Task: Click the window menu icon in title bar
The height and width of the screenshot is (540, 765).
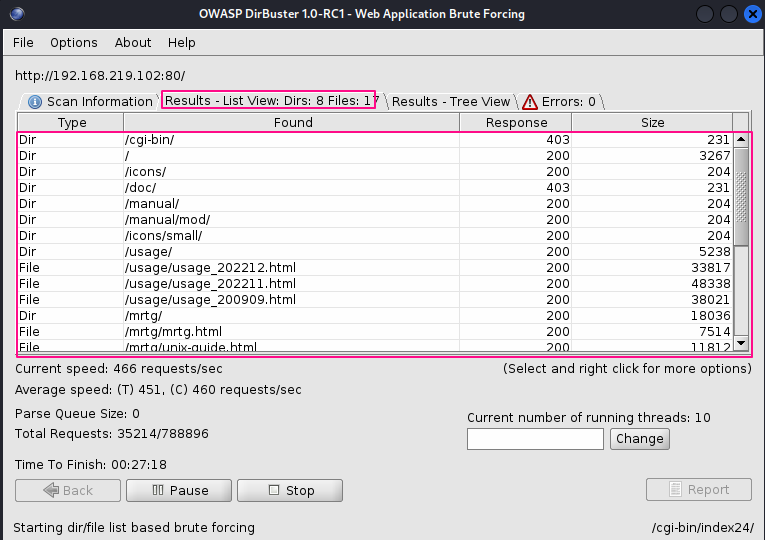Action: (16, 14)
